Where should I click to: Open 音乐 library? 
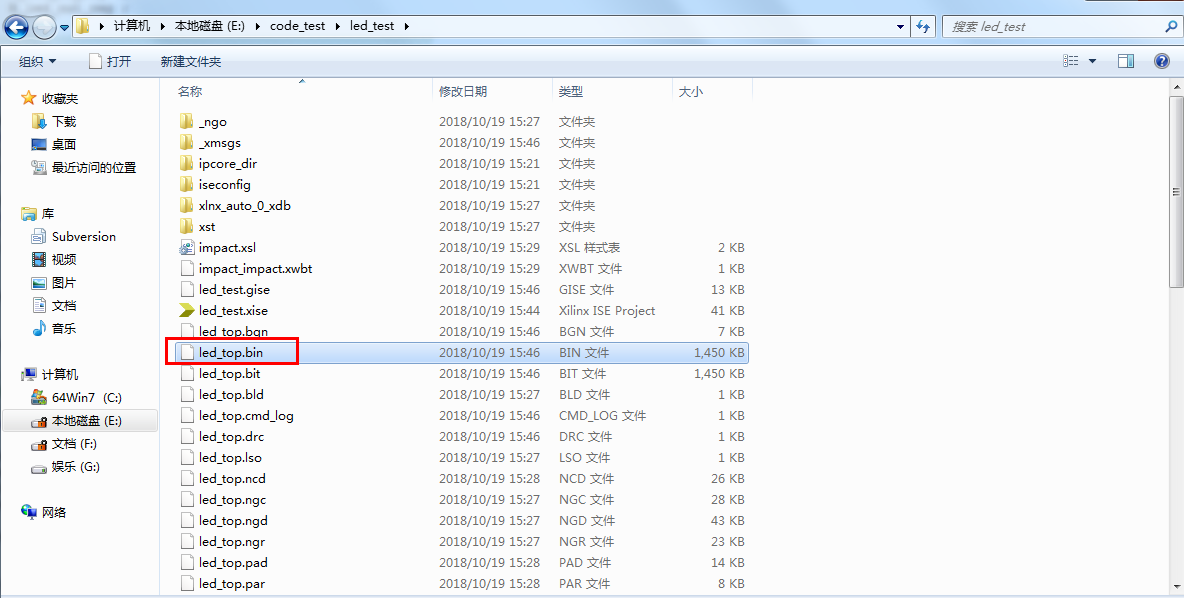pyautogui.click(x=64, y=328)
